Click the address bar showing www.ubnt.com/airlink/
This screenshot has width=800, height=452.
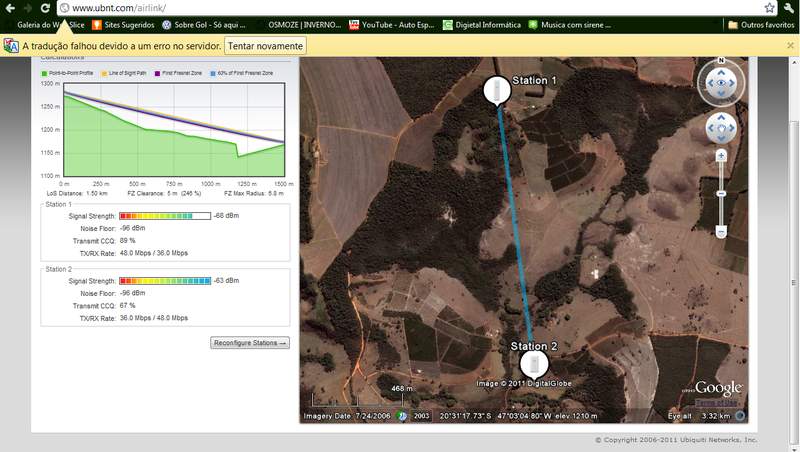411,8
